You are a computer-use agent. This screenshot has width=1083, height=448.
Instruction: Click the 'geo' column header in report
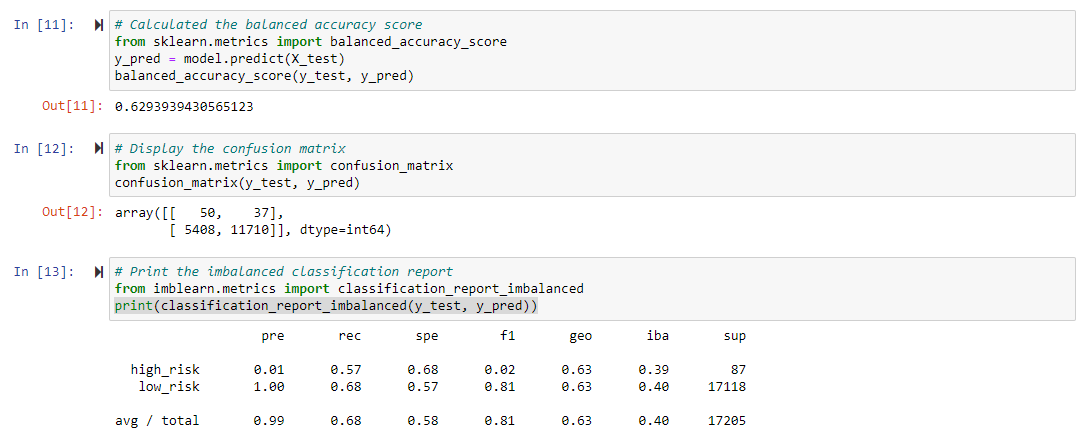(580, 337)
